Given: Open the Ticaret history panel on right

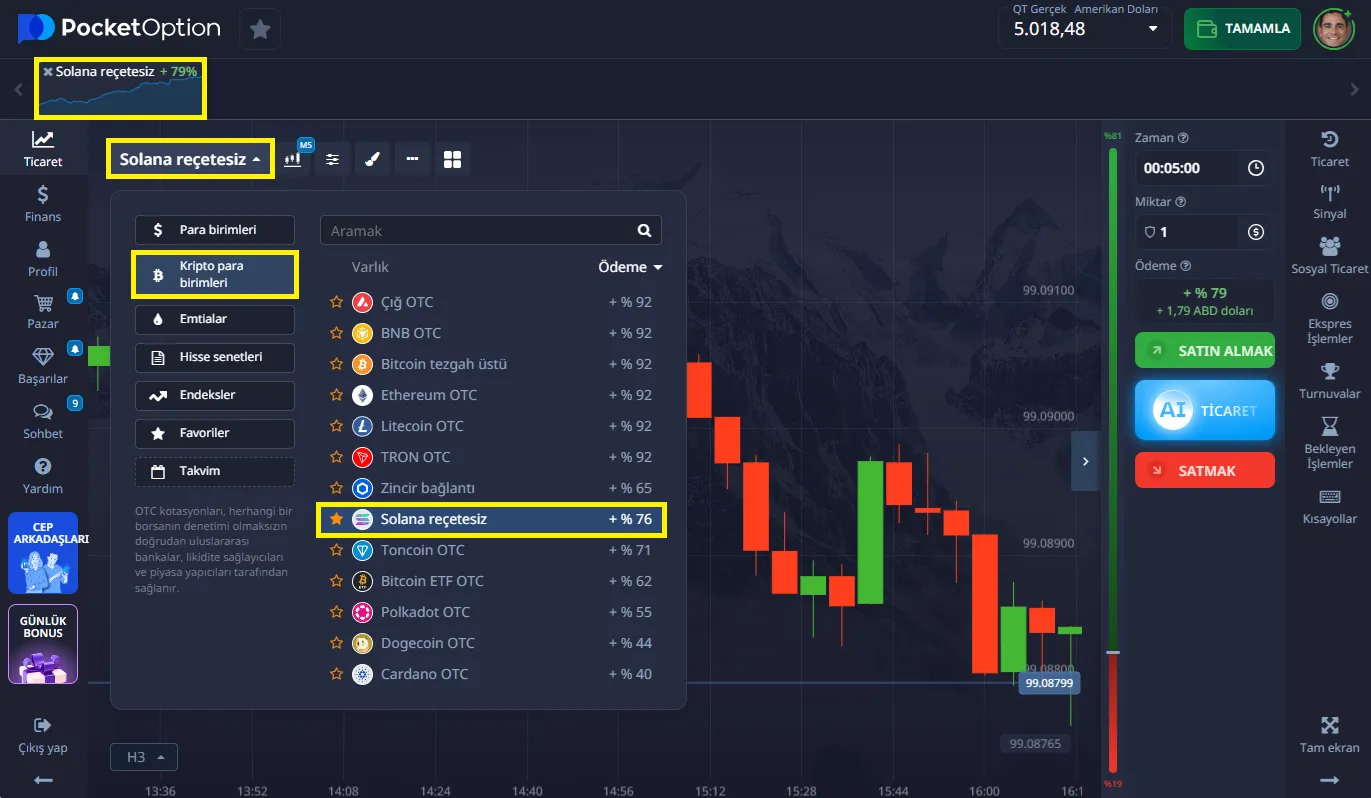Looking at the screenshot, I should coord(1329,148).
